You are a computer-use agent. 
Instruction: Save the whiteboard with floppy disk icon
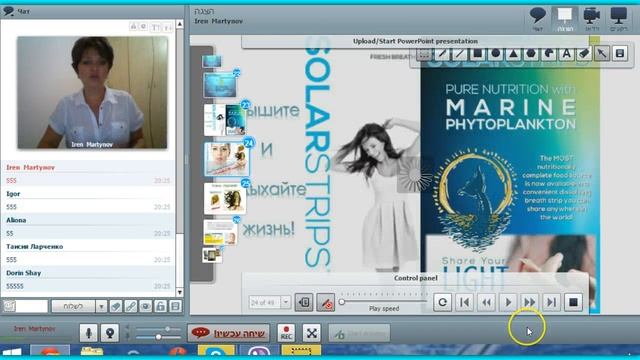point(620,53)
